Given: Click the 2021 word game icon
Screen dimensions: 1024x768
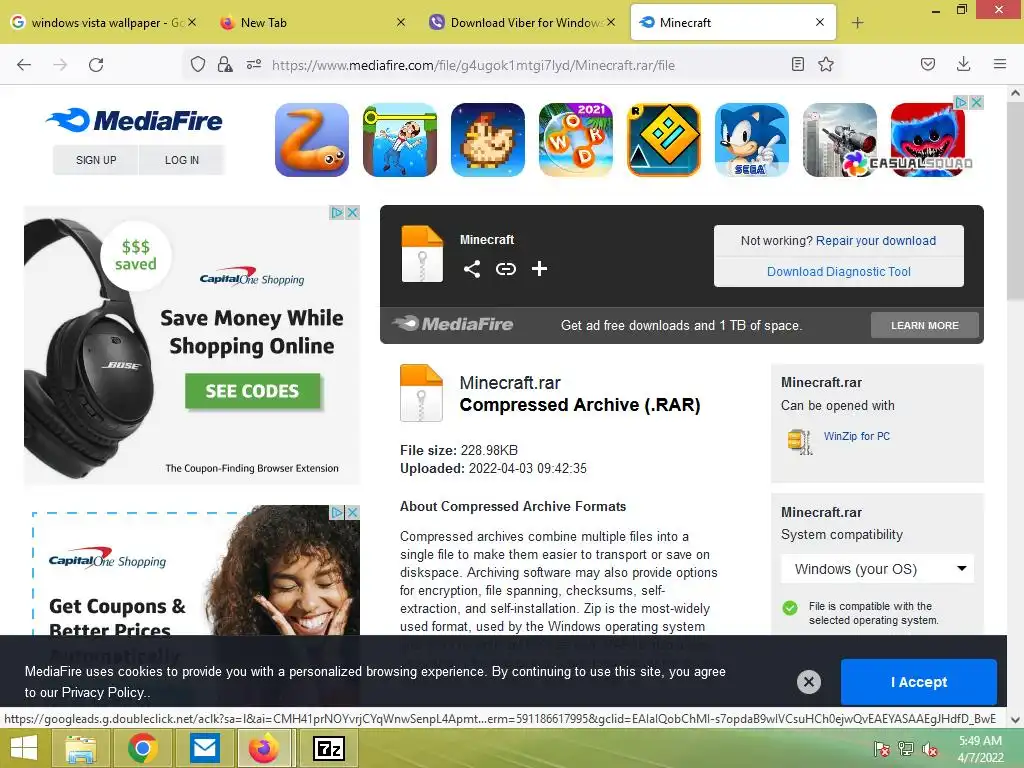Looking at the screenshot, I should point(575,140).
